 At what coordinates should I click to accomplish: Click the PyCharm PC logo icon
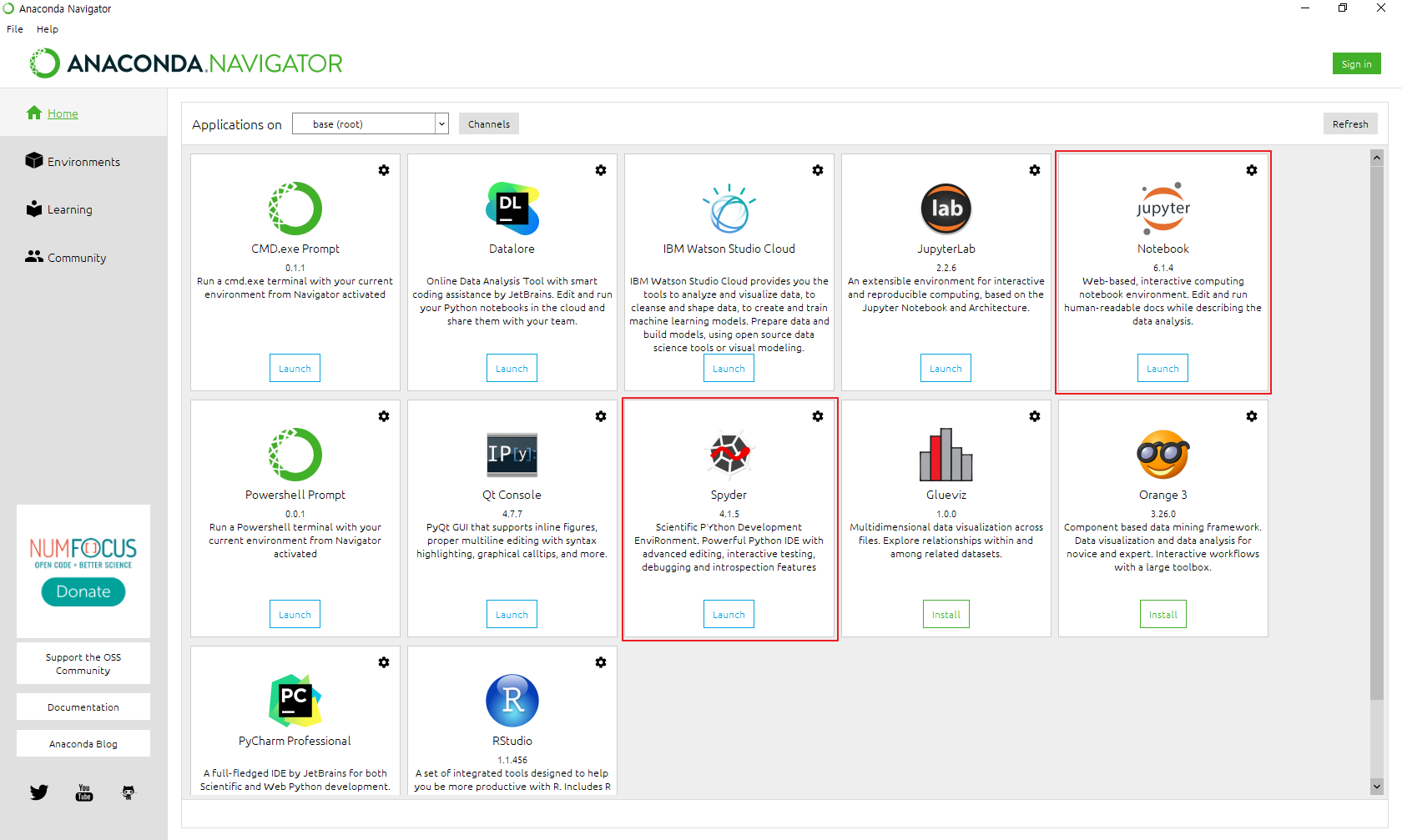pyautogui.click(x=295, y=701)
